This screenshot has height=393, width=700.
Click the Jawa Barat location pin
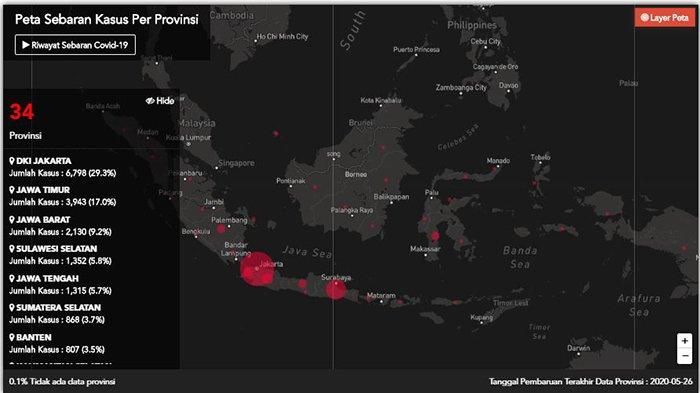[12, 220]
